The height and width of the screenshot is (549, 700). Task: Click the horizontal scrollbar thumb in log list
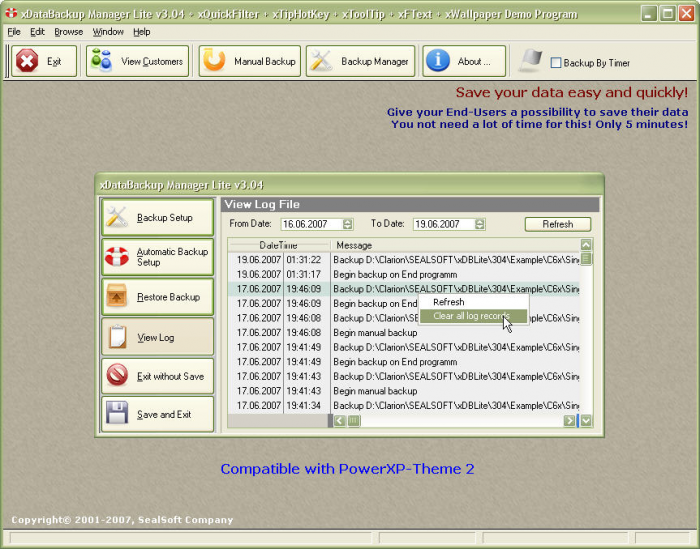click(x=354, y=420)
